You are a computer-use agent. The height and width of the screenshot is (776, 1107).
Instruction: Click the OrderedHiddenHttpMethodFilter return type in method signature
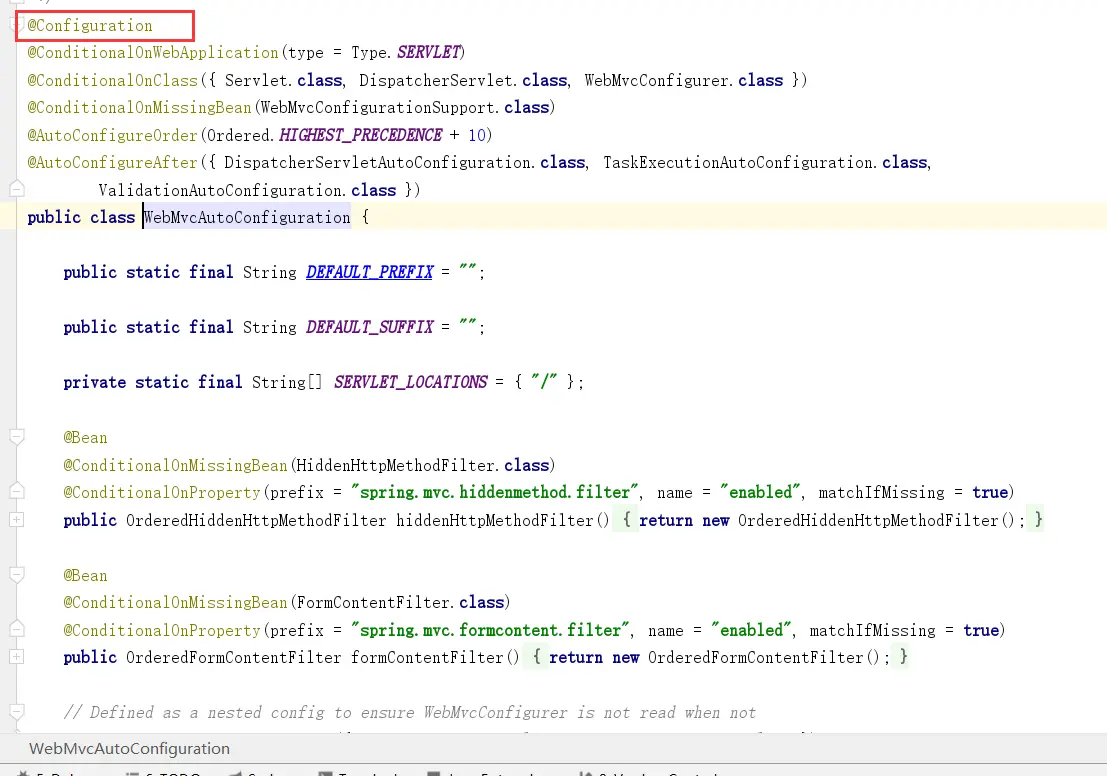pos(256,520)
